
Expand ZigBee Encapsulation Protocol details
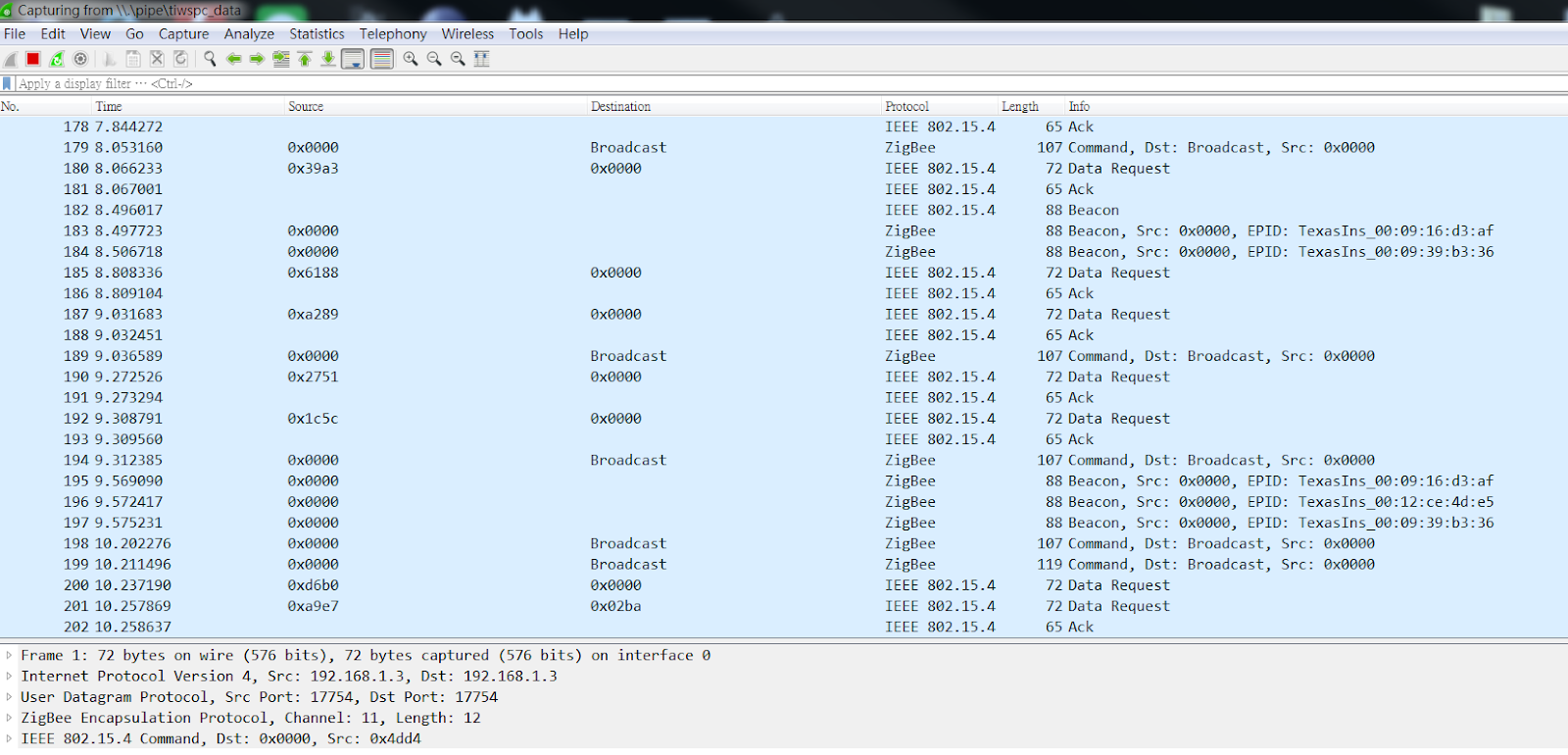click(x=9, y=718)
